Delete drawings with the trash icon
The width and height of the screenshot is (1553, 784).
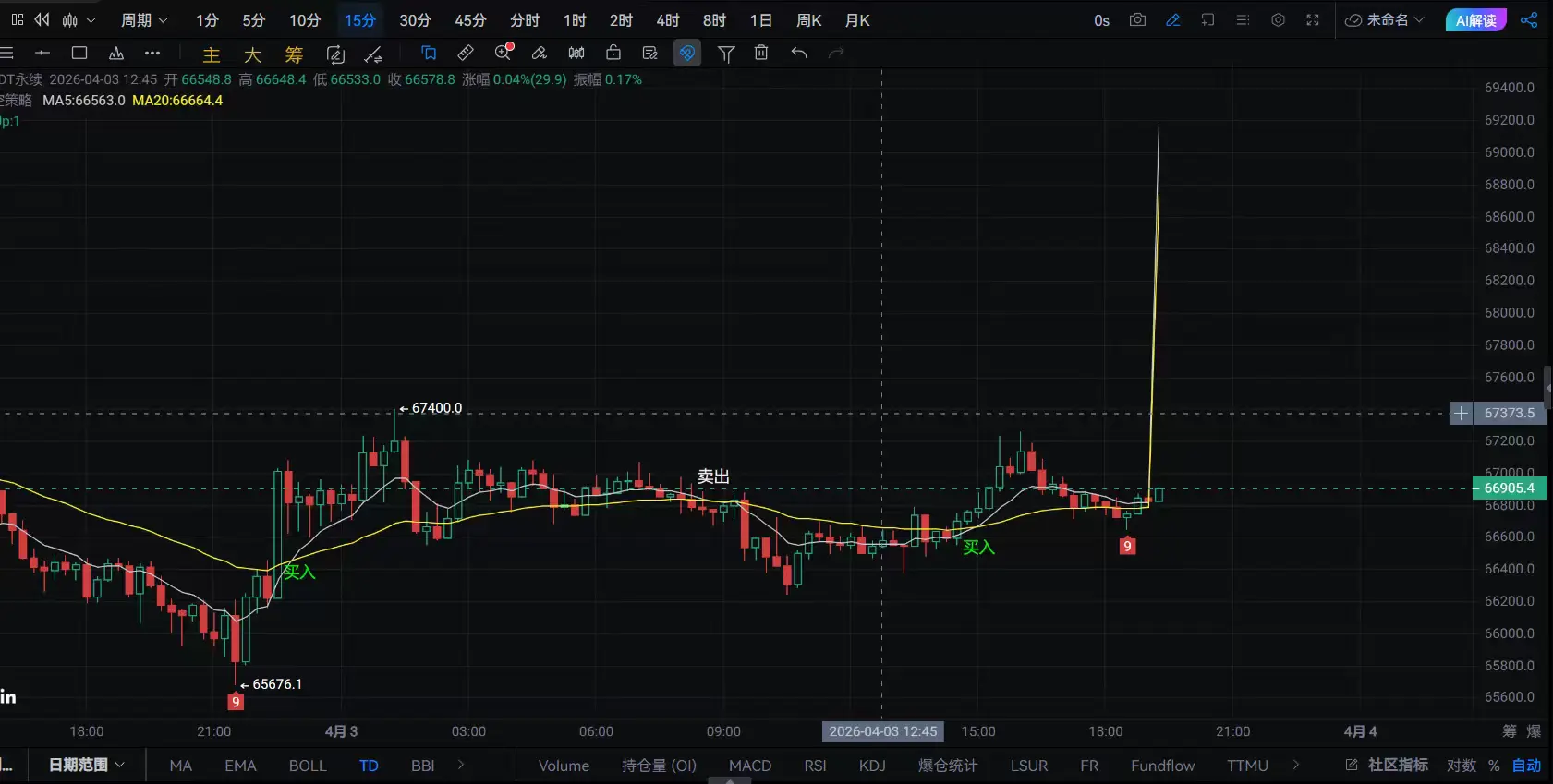761,53
